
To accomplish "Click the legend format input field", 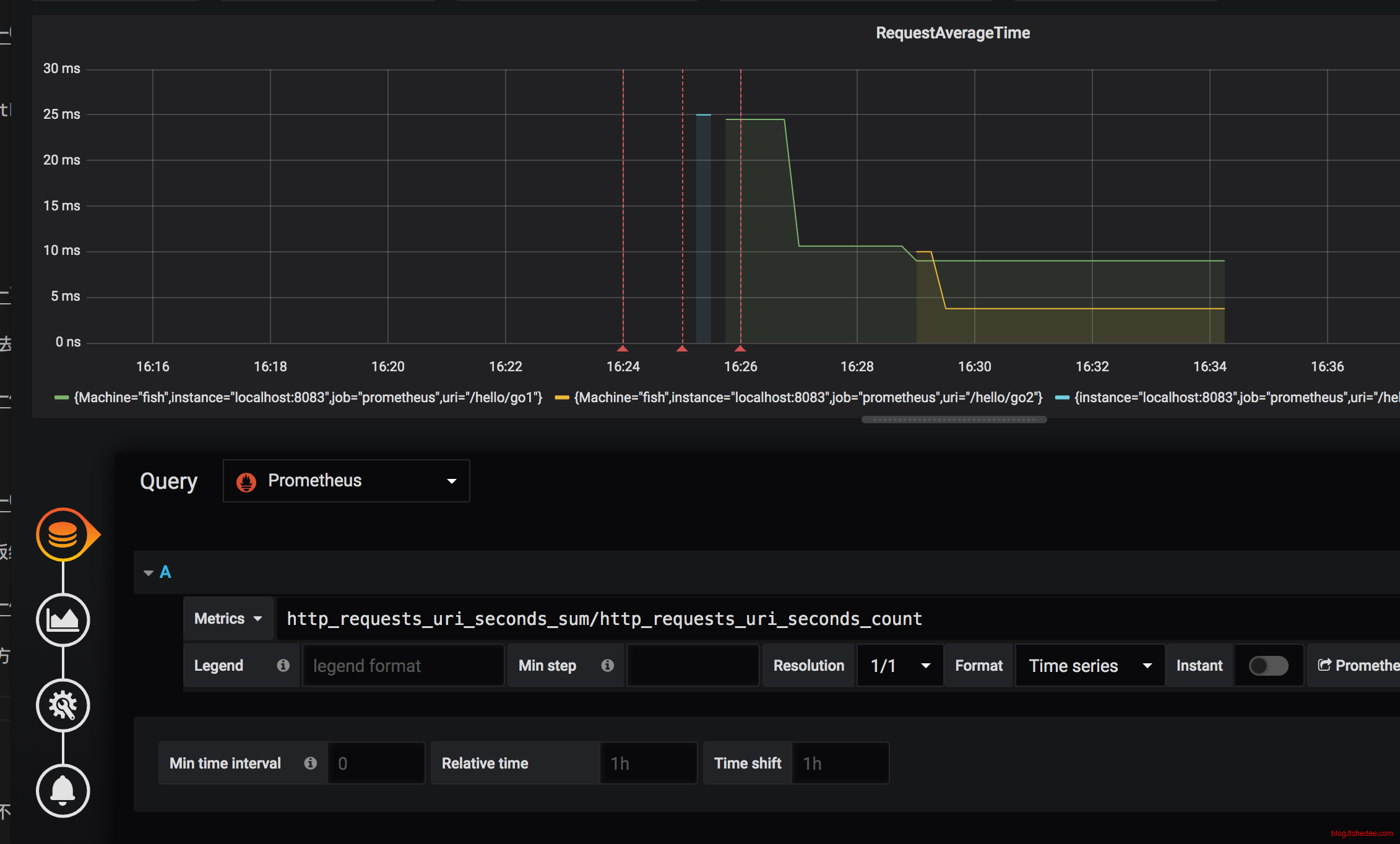I will pos(403,666).
